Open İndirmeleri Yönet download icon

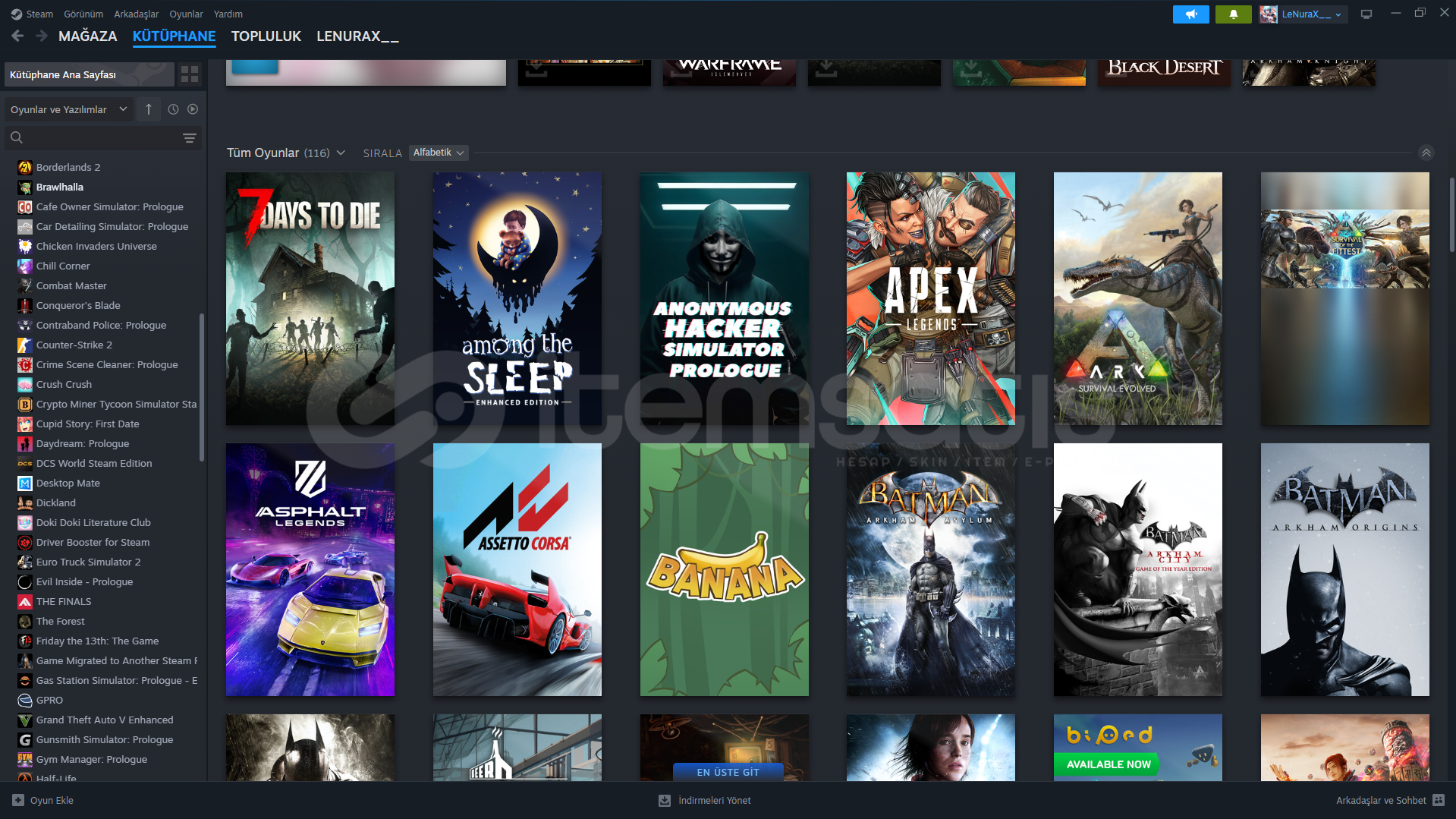[665, 800]
